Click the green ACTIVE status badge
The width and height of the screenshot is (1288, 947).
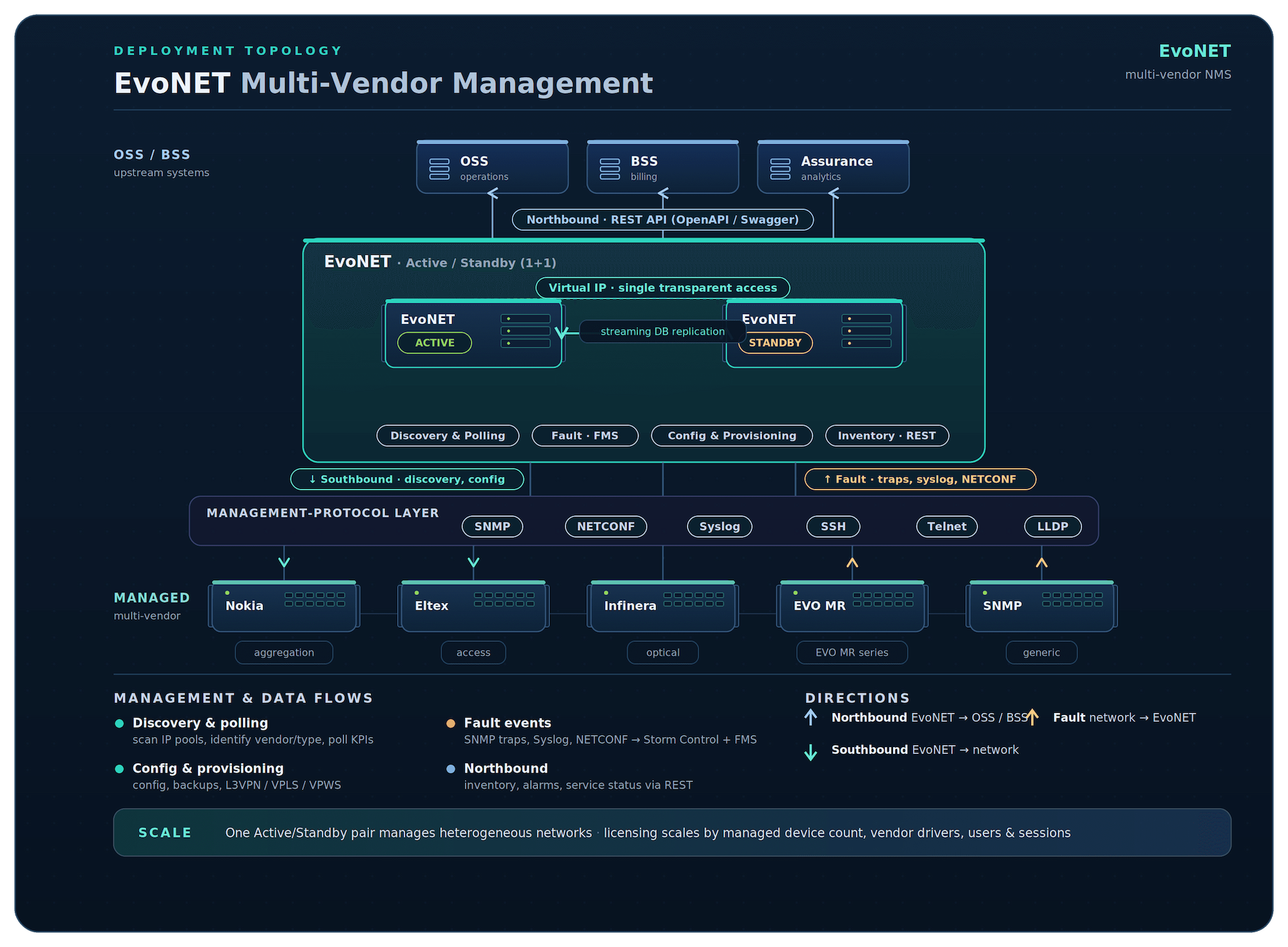[x=435, y=343]
